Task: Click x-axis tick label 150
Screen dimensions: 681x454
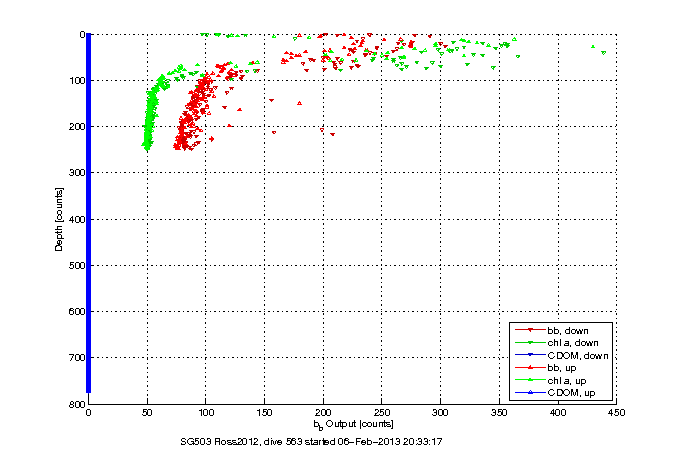Action: [264, 412]
